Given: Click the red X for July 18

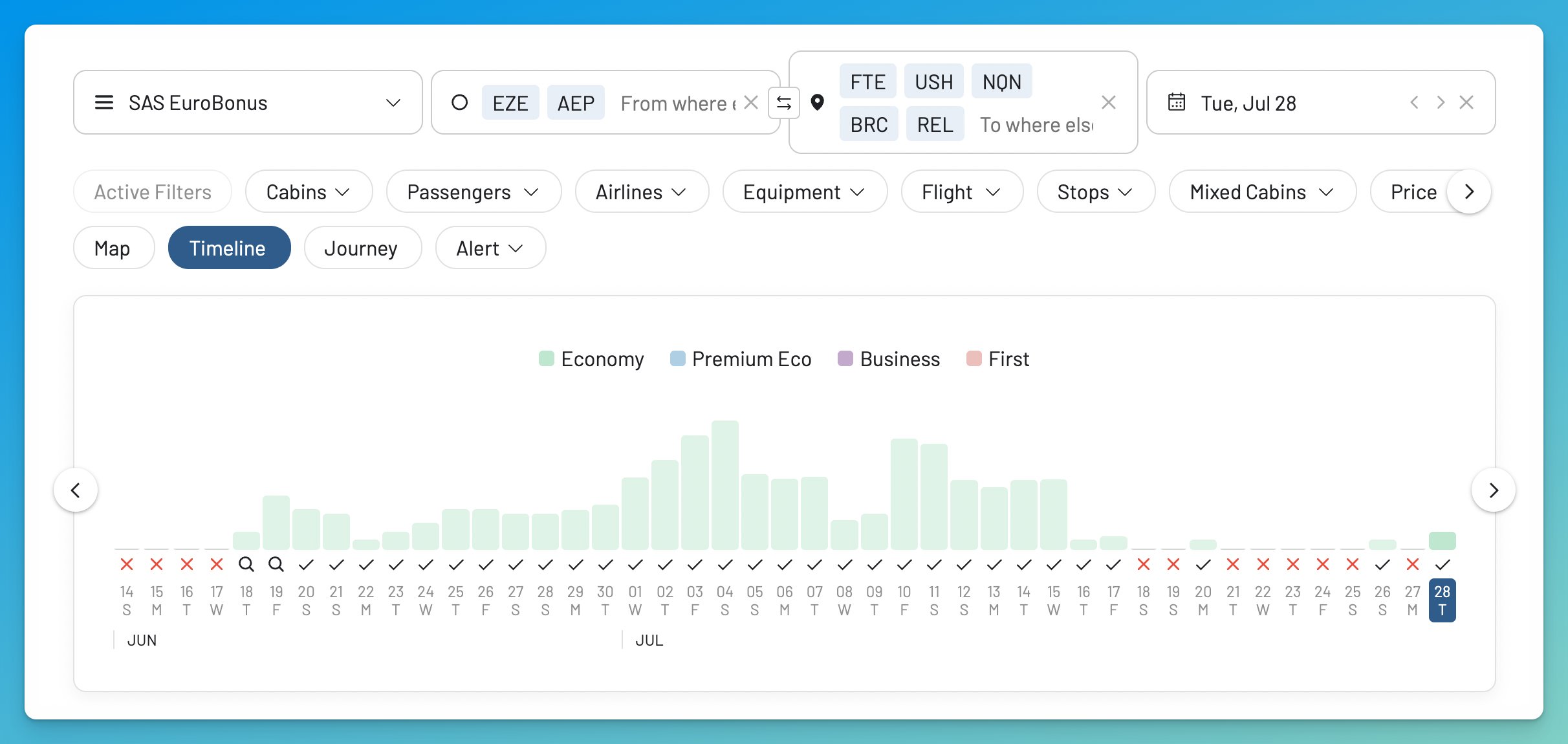Looking at the screenshot, I should click(x=1144, y=564).
